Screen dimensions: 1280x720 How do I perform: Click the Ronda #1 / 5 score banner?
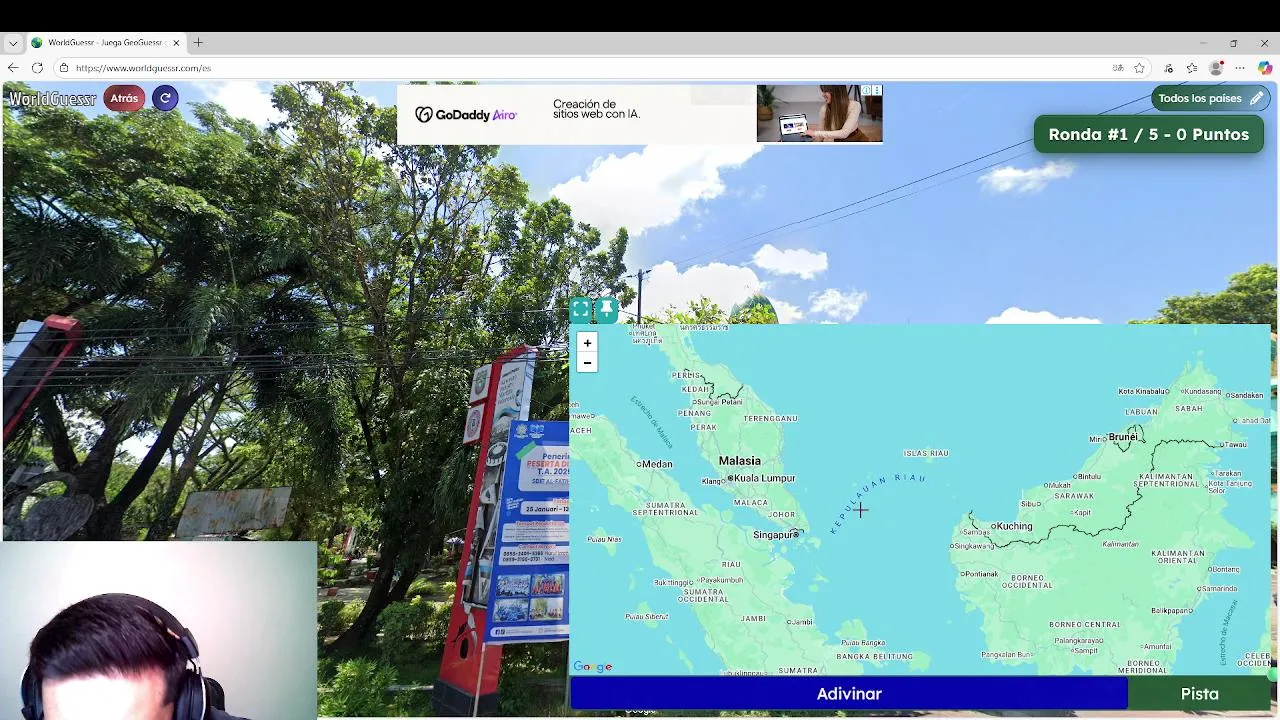(1149, 134)
